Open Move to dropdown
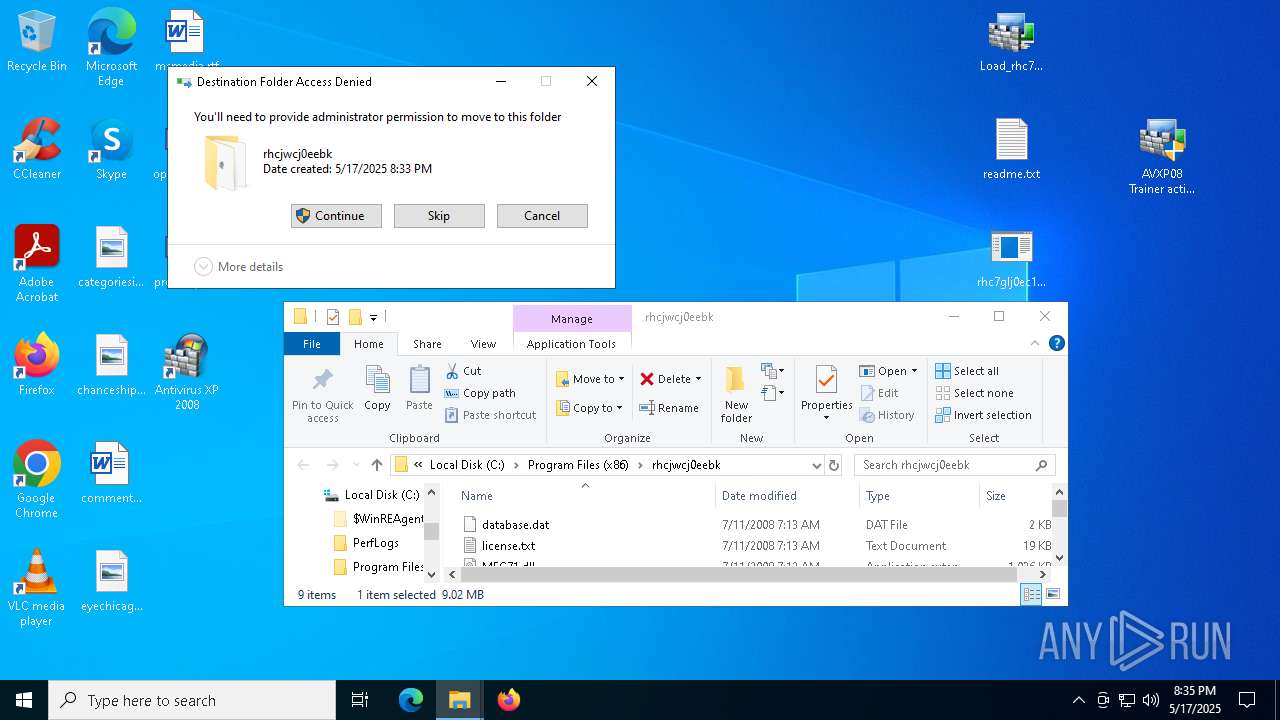The width and height of the screenshot is (1280, 720). click(590, 379)
